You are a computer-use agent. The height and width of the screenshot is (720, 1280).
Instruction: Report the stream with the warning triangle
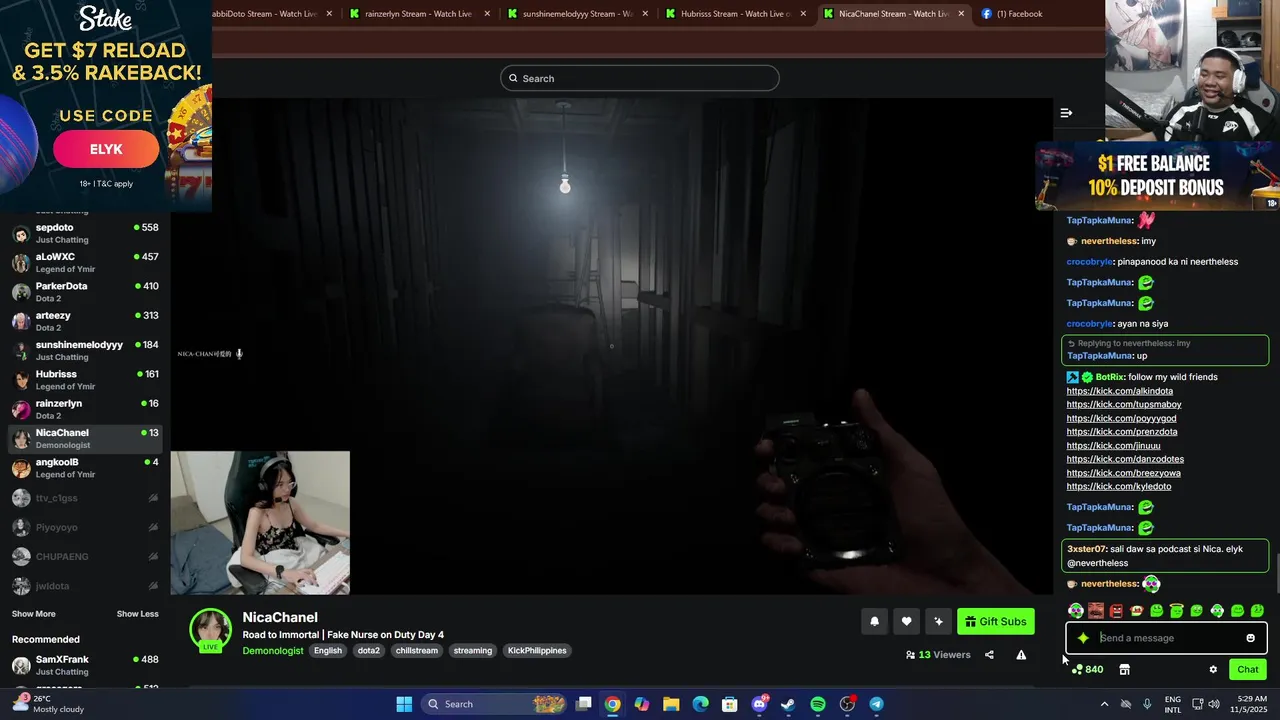coord(1021,655)
